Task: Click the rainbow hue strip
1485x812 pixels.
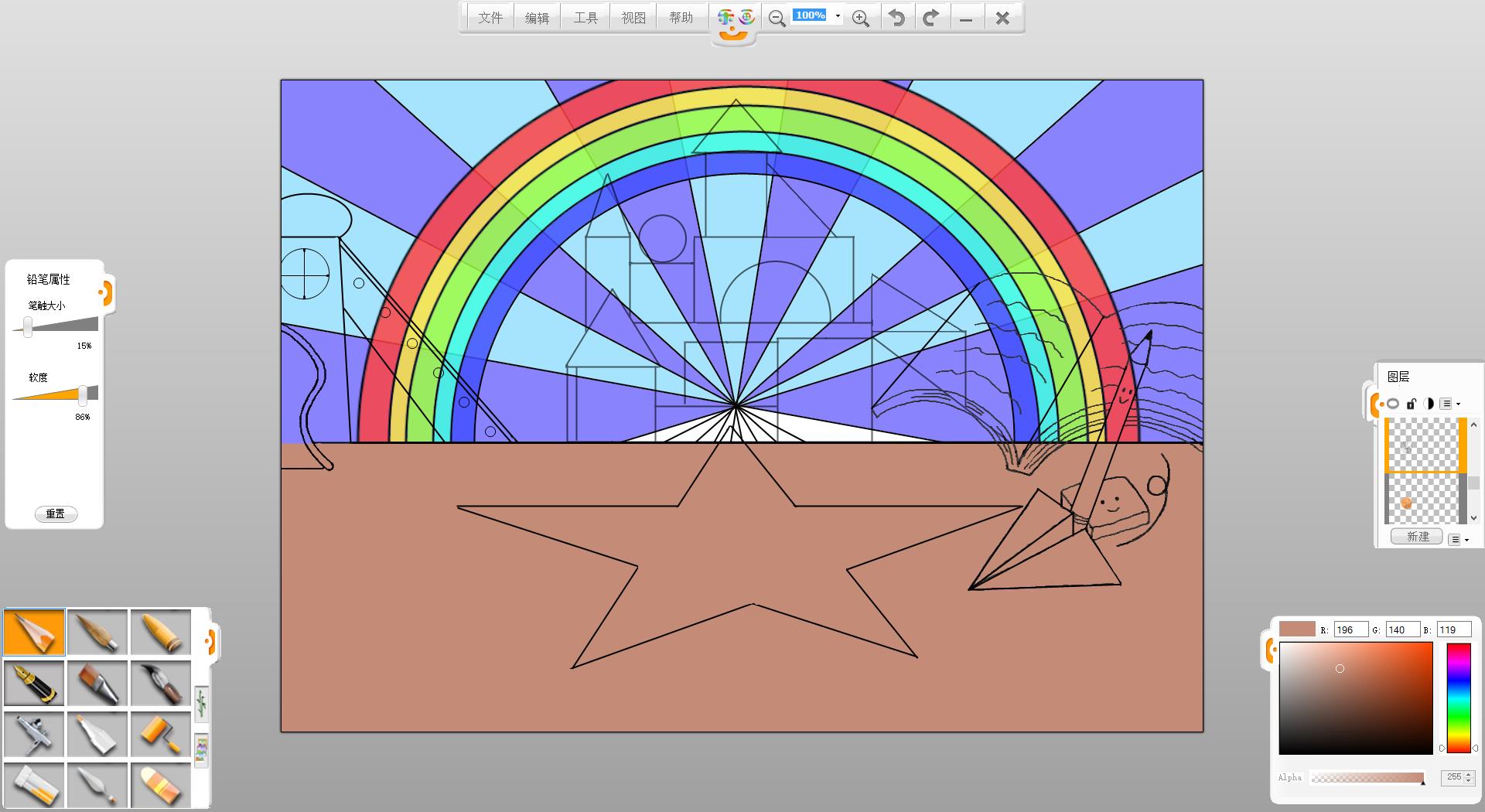Action: click(1458, 698)
